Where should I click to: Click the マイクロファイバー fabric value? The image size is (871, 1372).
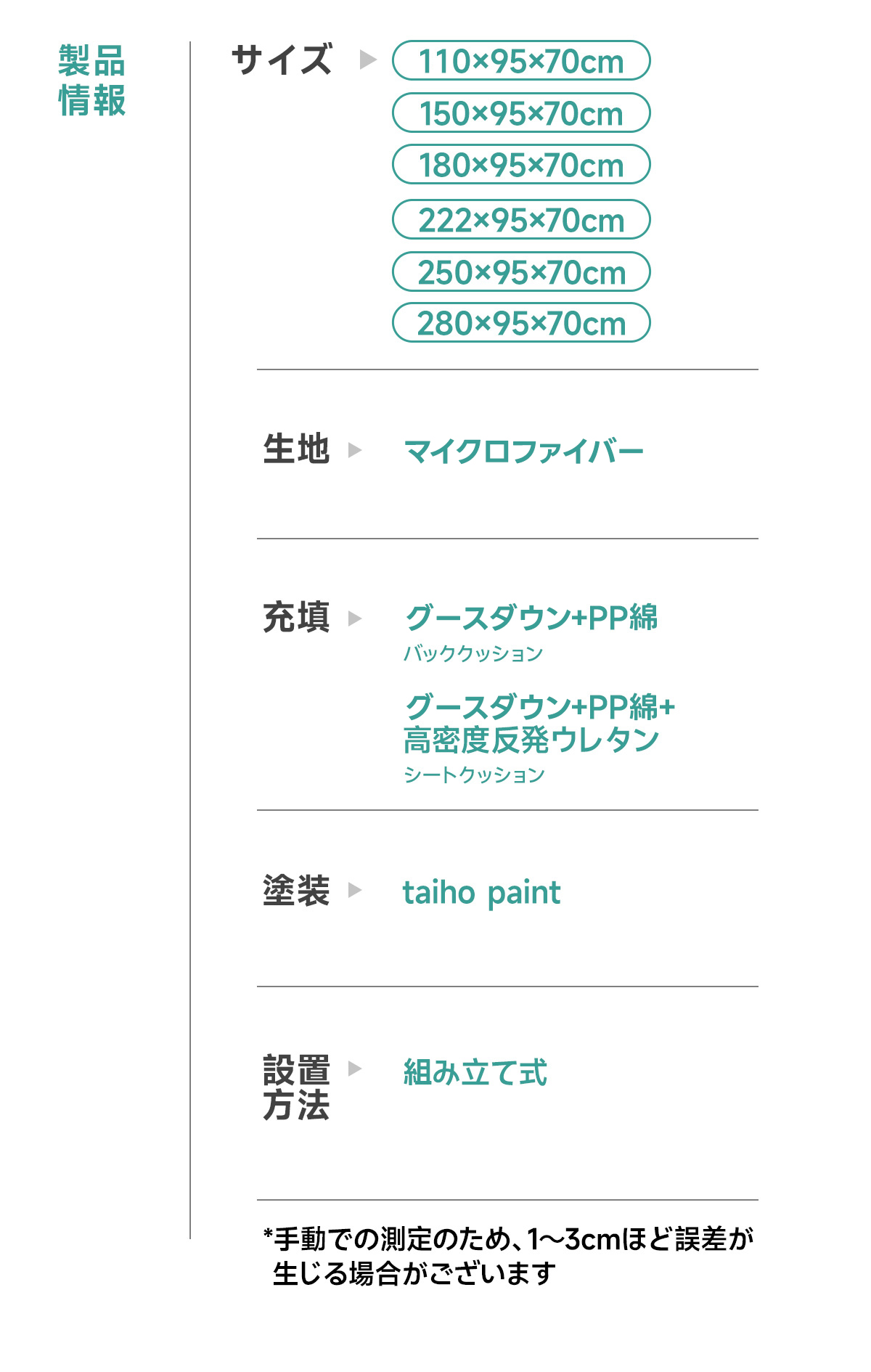[x=523, y=452]
